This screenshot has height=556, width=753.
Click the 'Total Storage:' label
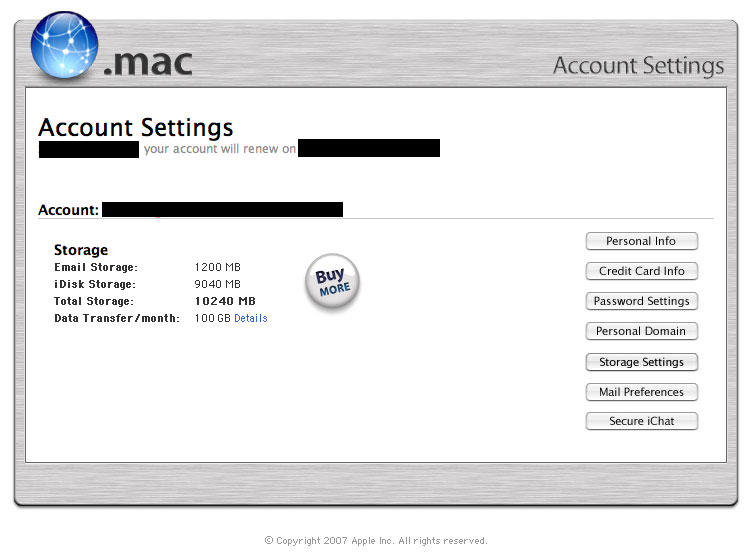point(94,302)
